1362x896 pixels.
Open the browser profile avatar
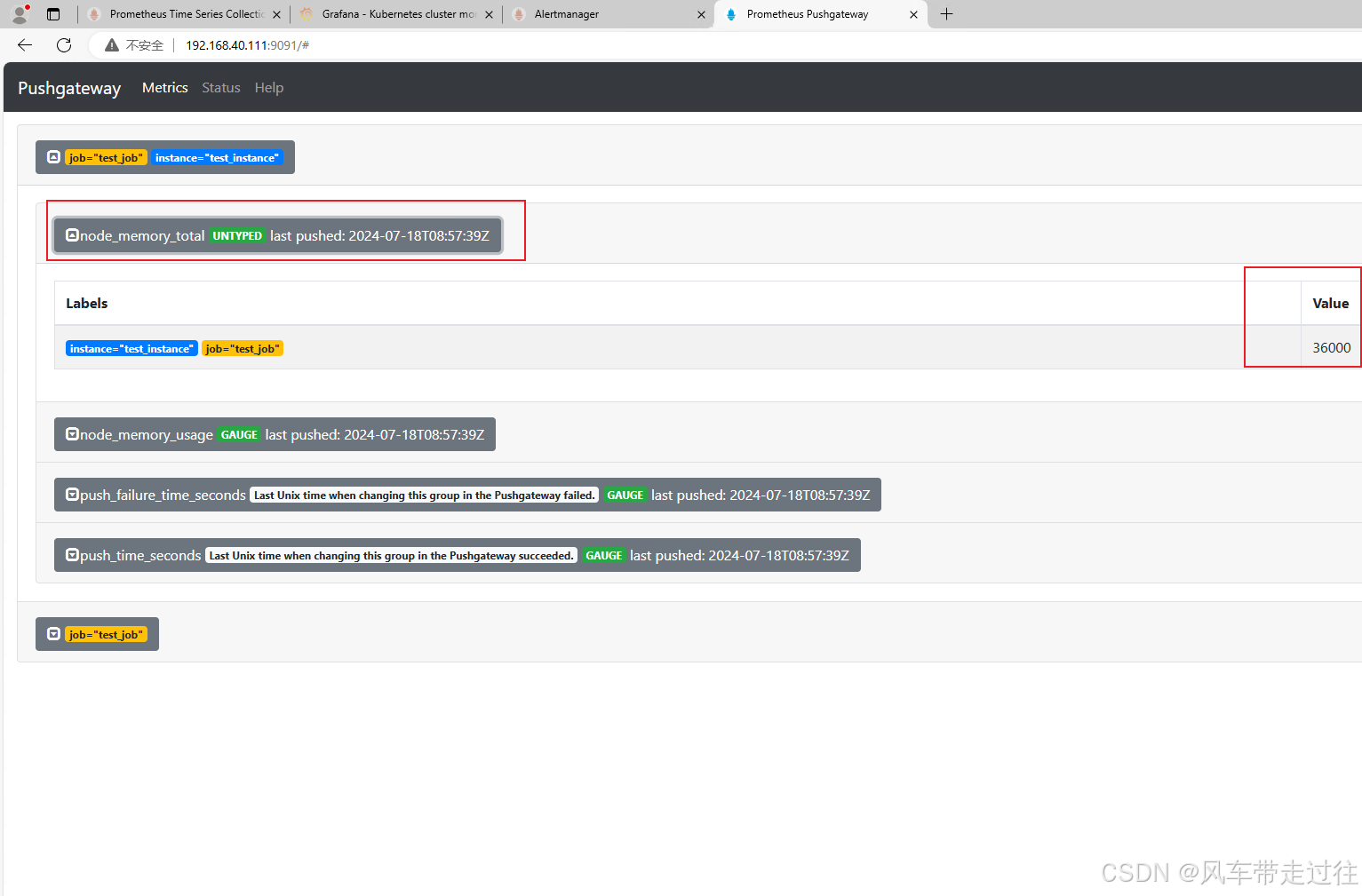point(20,14)
